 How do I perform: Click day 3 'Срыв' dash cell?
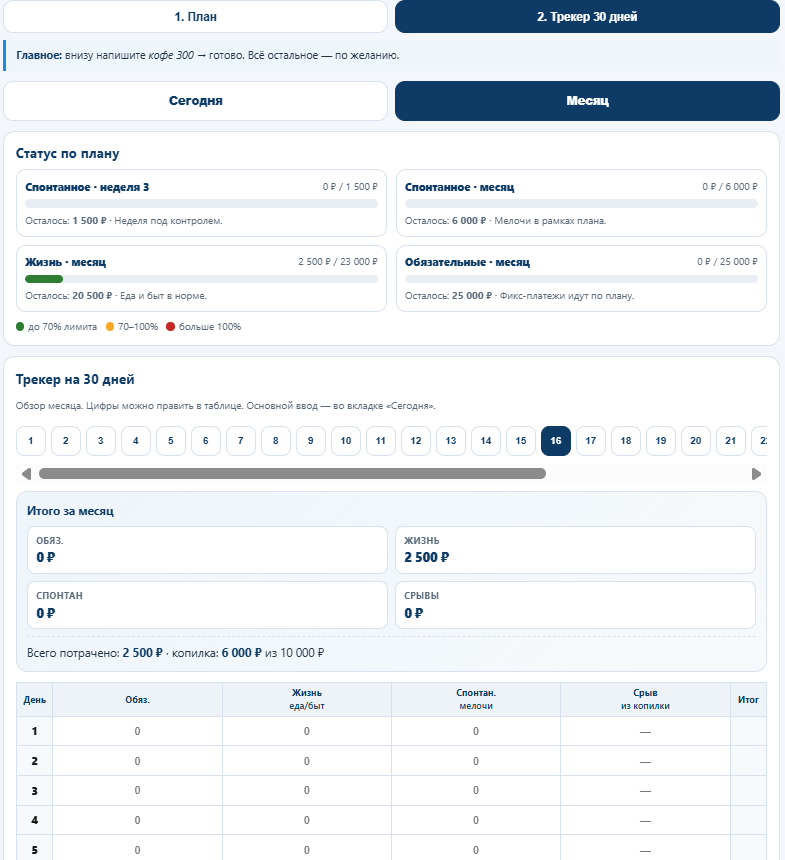(645, 790)
